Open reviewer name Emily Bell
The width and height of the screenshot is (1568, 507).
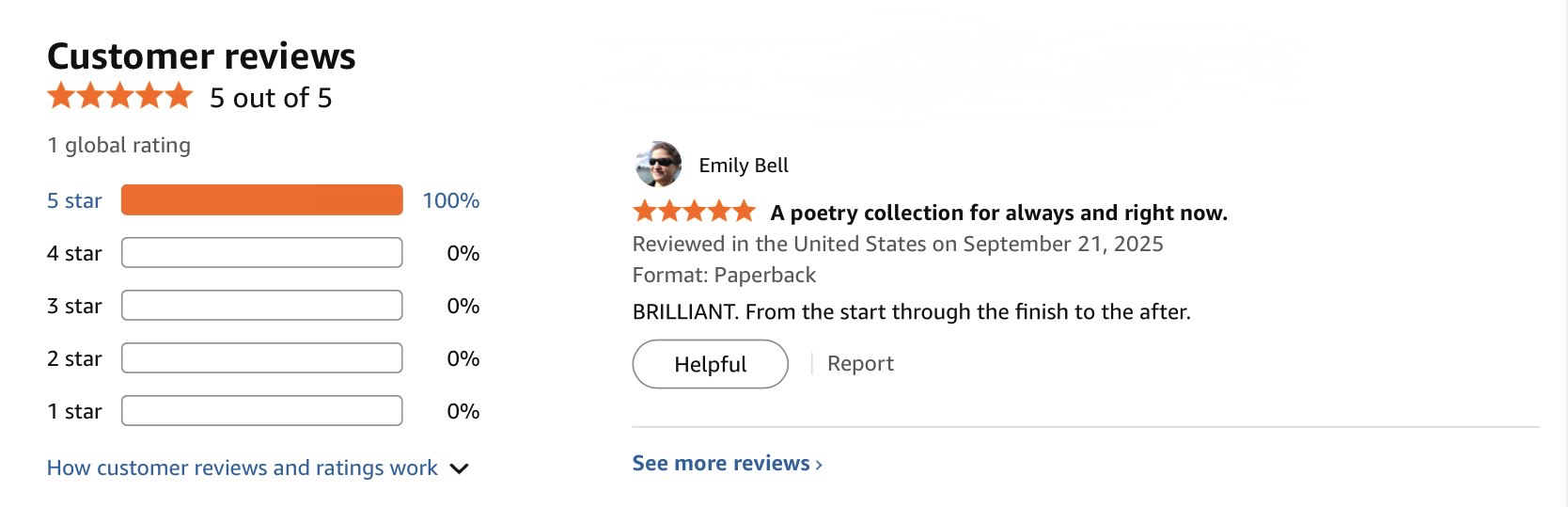(x=744, y=166)
